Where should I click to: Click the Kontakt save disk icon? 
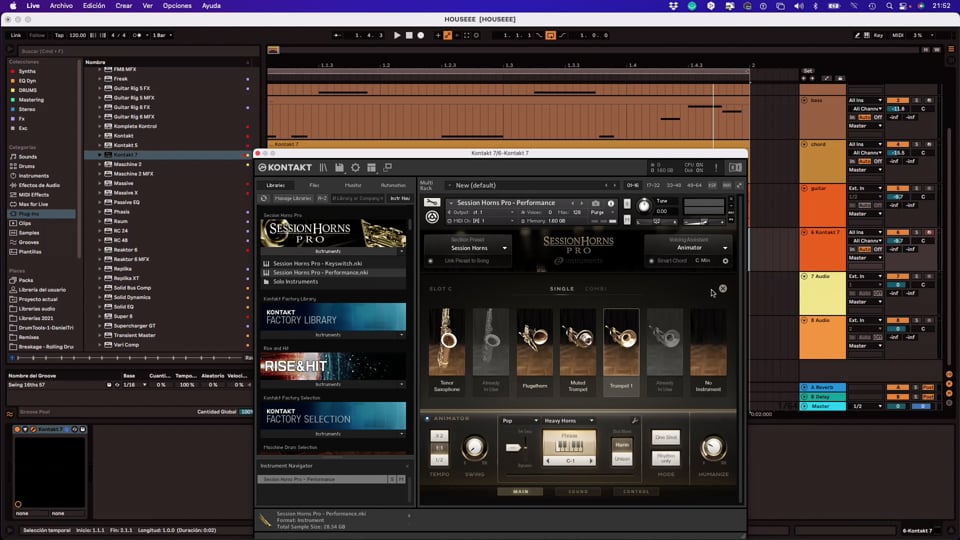[339, 168]
